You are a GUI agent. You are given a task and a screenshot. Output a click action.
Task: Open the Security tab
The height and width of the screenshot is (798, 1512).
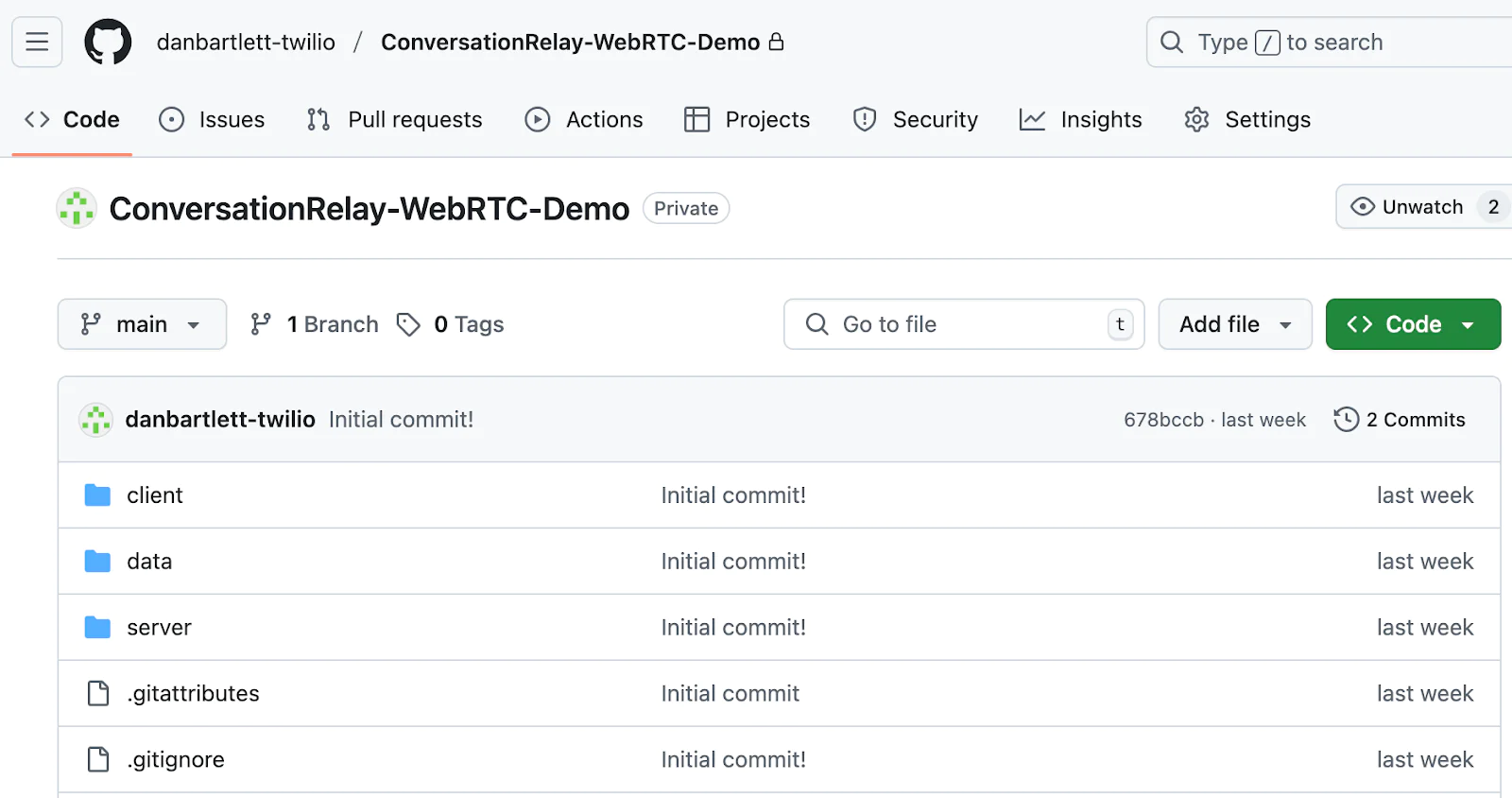[x=915, y=120]
